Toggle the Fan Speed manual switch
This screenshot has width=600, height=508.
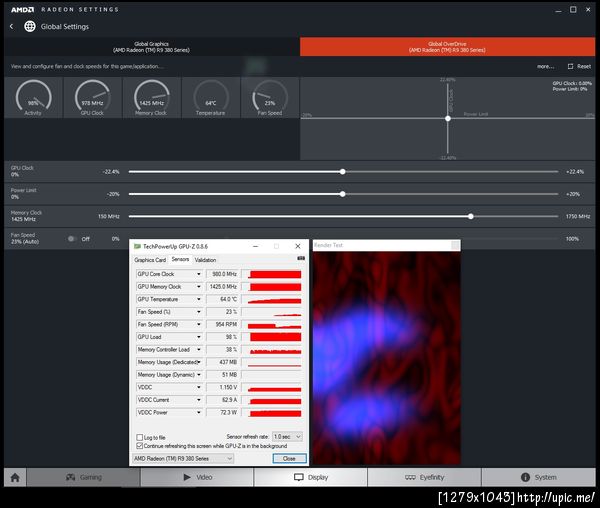pyautogui.click(x=72, y=239)
